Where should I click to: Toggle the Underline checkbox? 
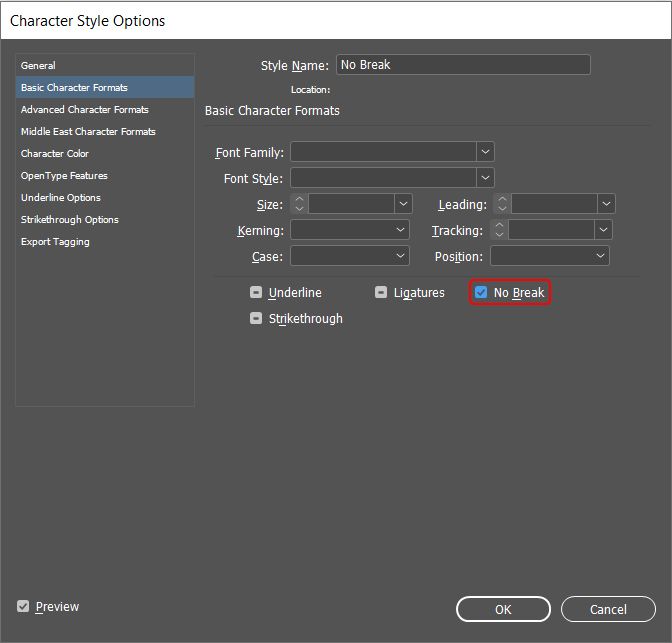pyautogui.click(x=256, y=292)
